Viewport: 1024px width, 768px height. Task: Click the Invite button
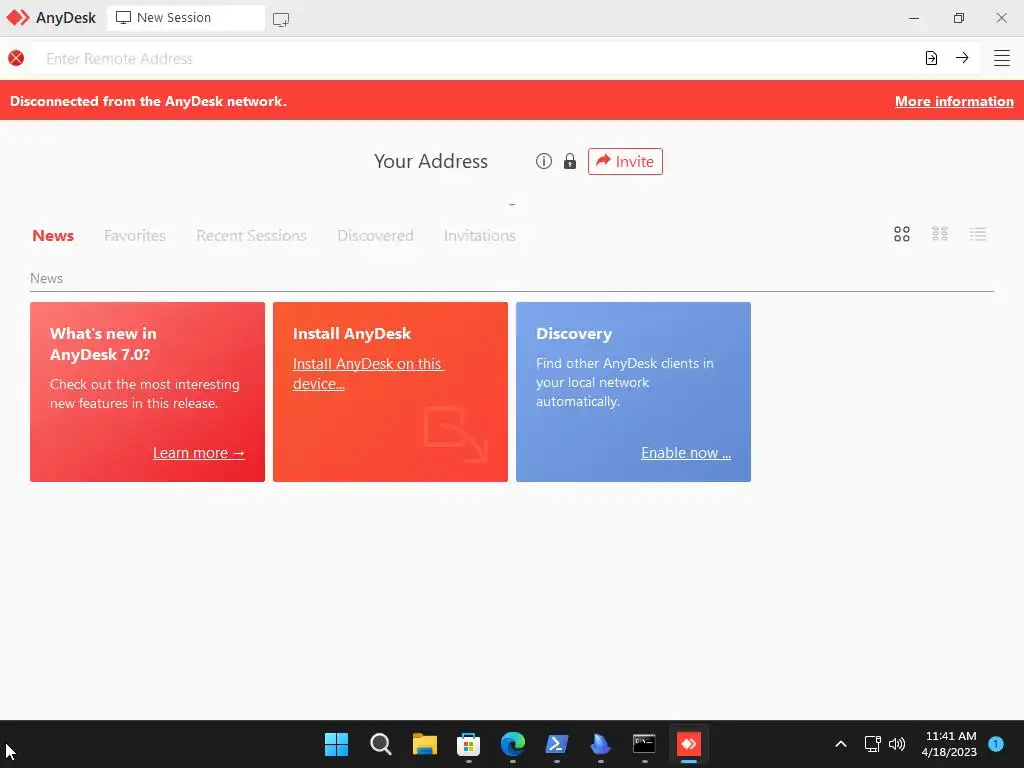coord(625,161)
